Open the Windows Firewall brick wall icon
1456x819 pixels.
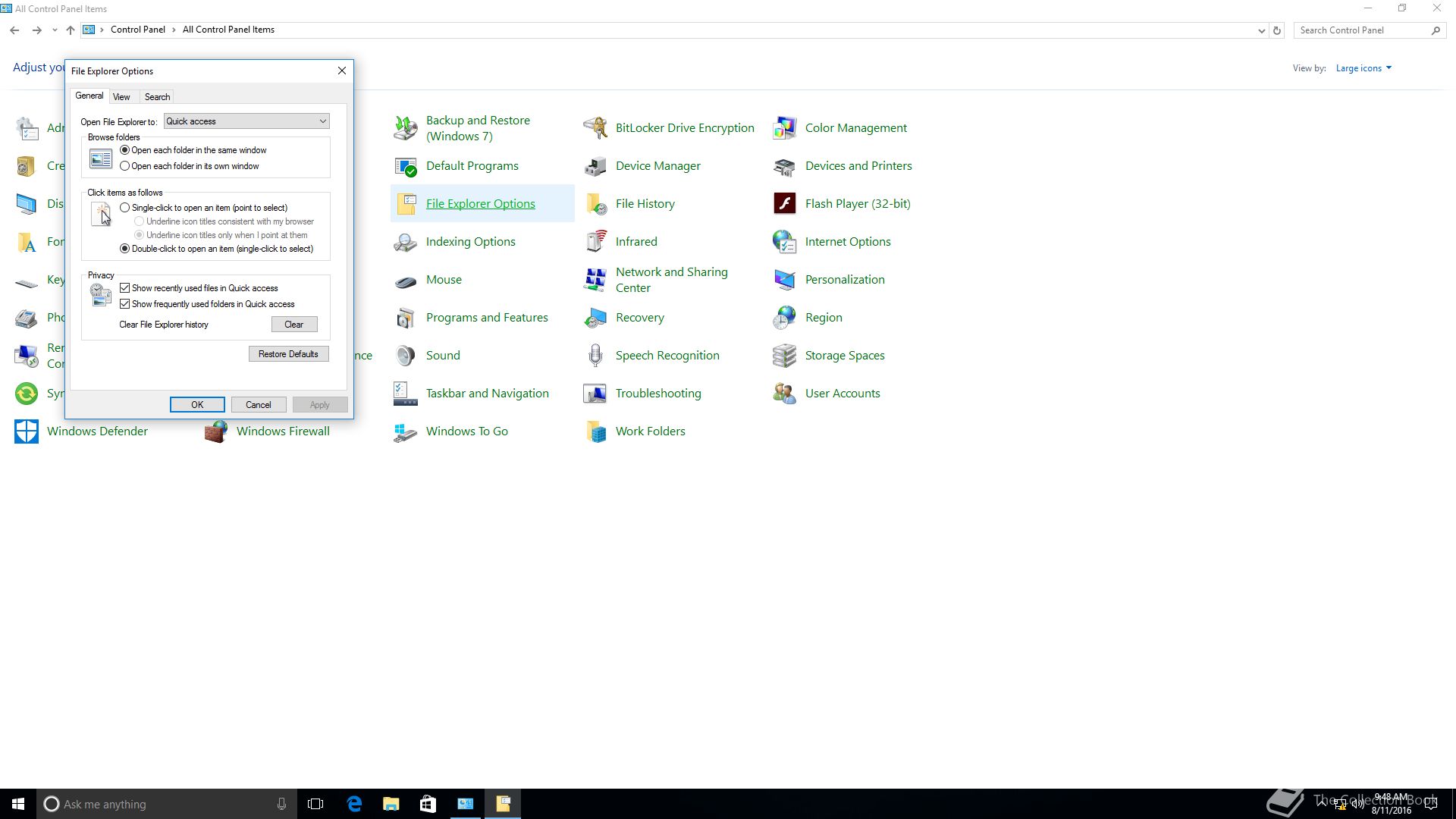point(216,431)
